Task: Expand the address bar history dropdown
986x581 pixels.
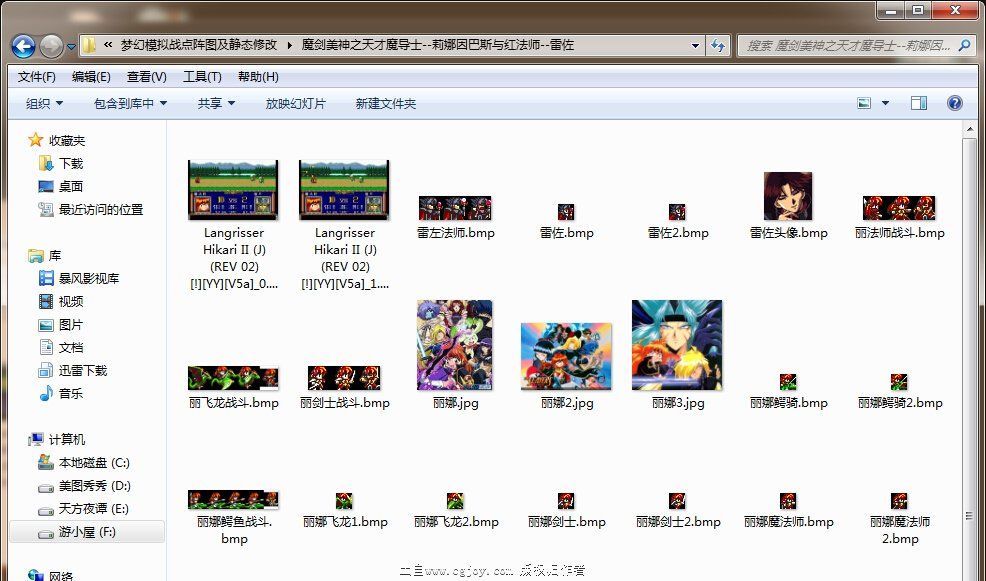Action: click(695, 45)
